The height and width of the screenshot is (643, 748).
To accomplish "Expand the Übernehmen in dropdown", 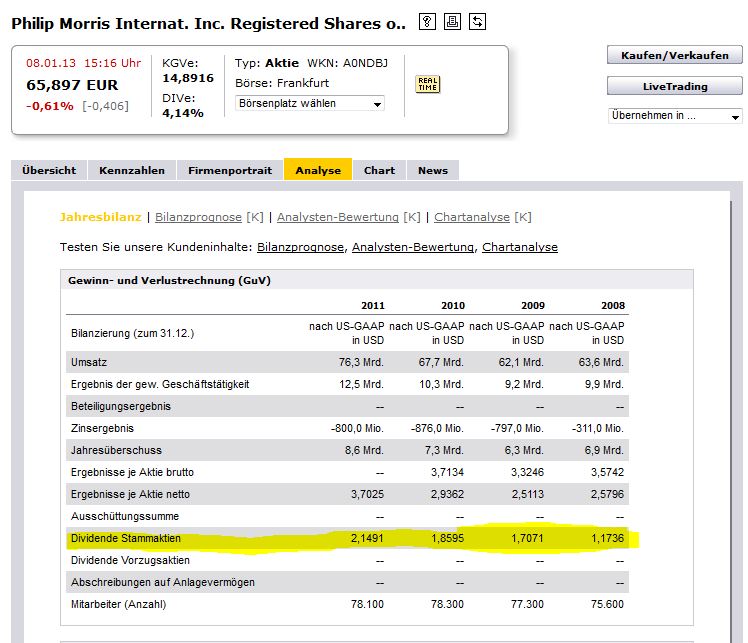I will [675, 116].
